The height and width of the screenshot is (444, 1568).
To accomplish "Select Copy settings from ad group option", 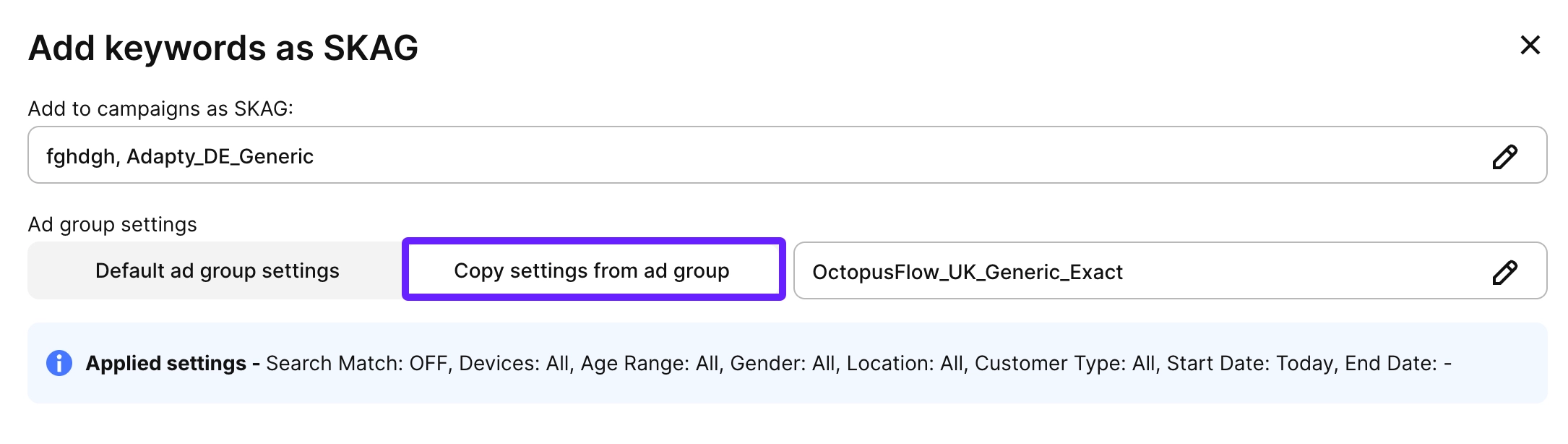I will pos(593,270).
